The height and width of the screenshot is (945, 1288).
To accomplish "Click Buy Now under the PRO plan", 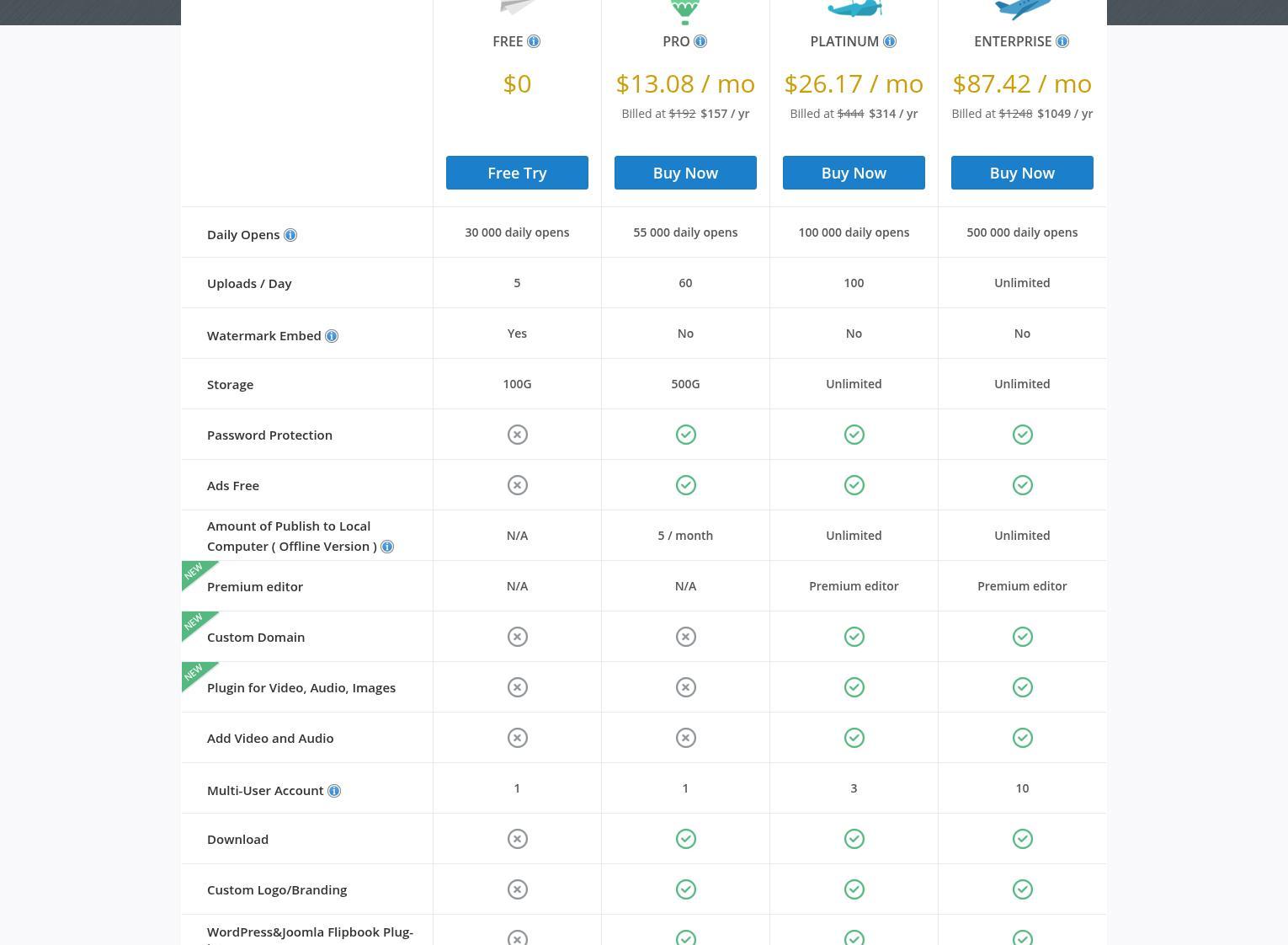I will click(685, 173).
